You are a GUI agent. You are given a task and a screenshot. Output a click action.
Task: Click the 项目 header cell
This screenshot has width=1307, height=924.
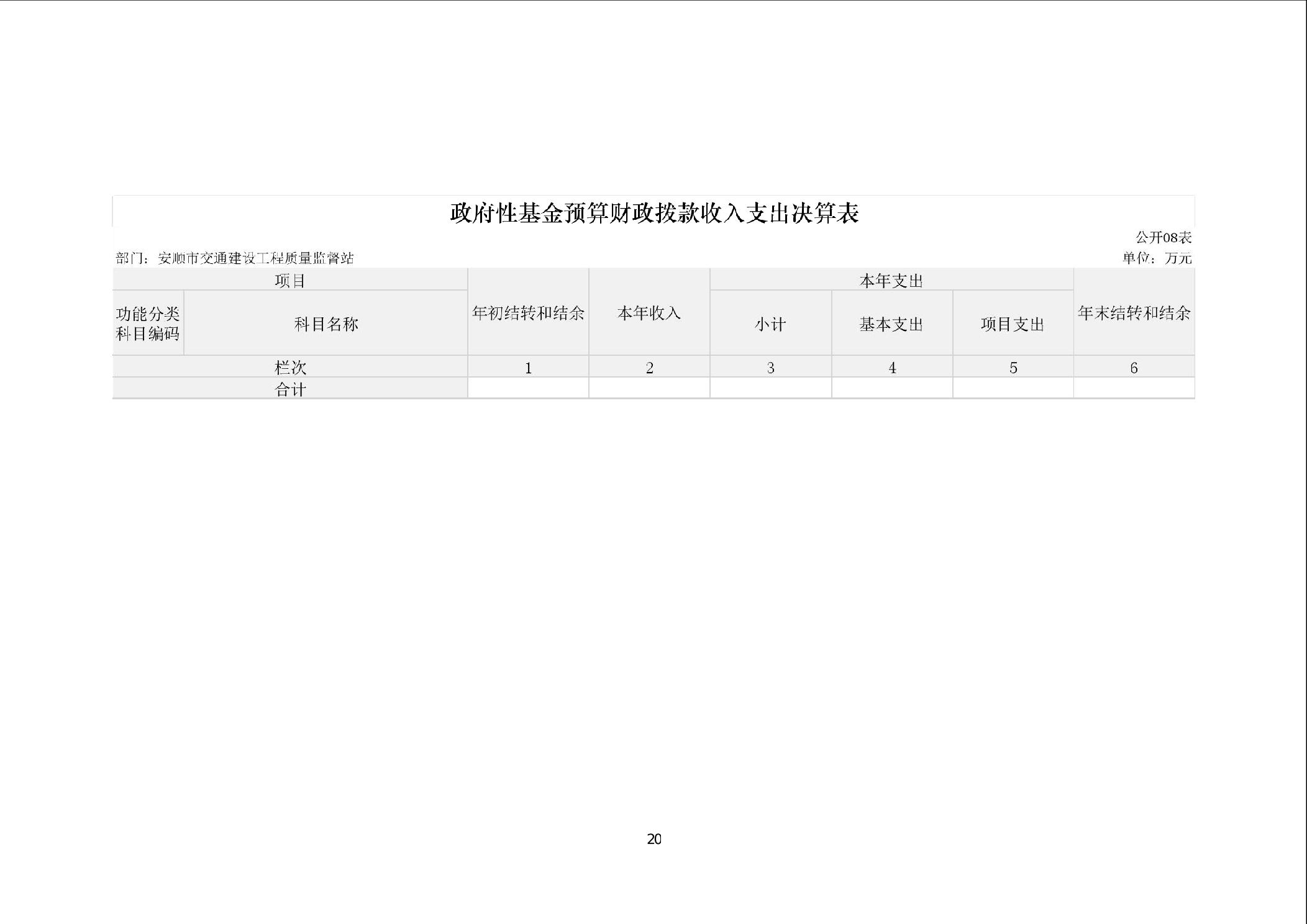click(x=290, y=280)
